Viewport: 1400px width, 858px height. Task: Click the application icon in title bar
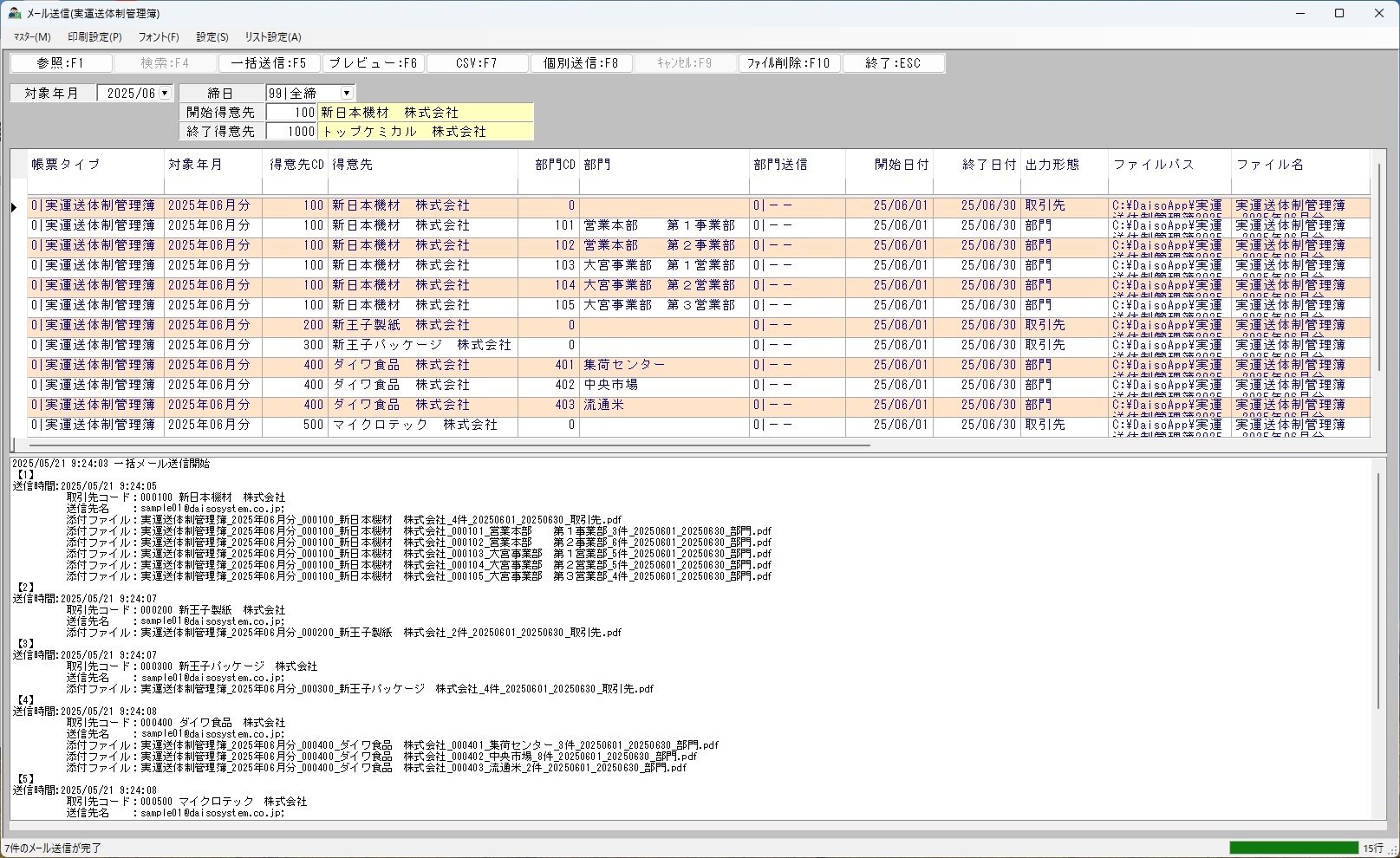[14, 13]
